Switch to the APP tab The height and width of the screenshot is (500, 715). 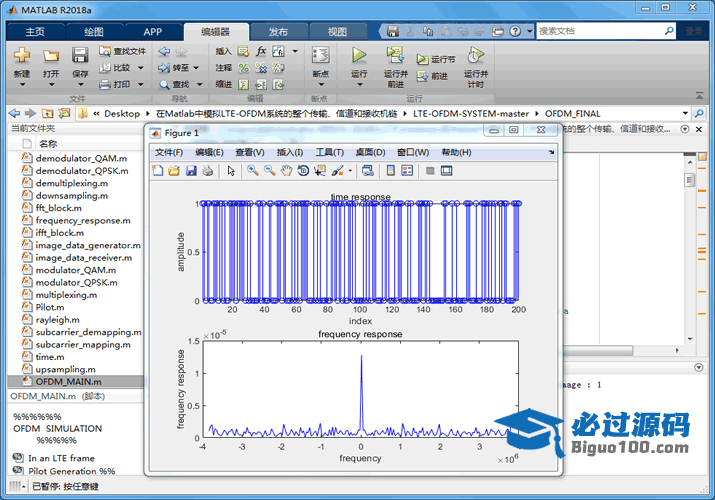point(152,31)
